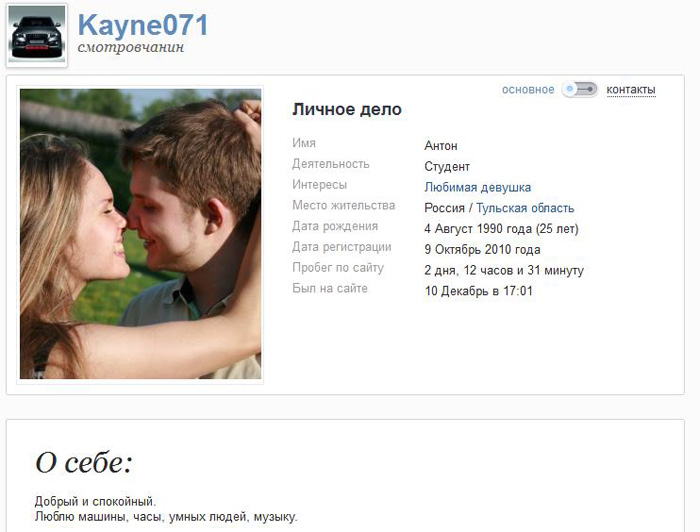Click the Пробег по сайту duration value
This screenshot has width=700, height=532.
tap(504, 270)
